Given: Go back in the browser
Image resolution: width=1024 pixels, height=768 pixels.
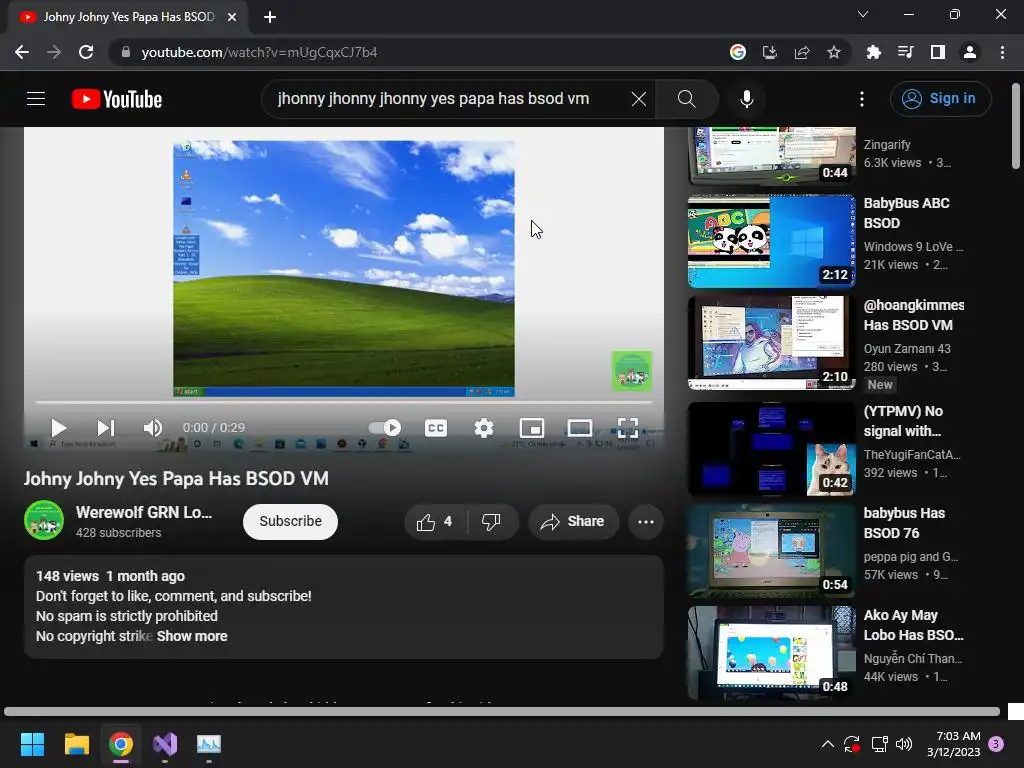Looking at the screenshot, I should pos(22,52).
